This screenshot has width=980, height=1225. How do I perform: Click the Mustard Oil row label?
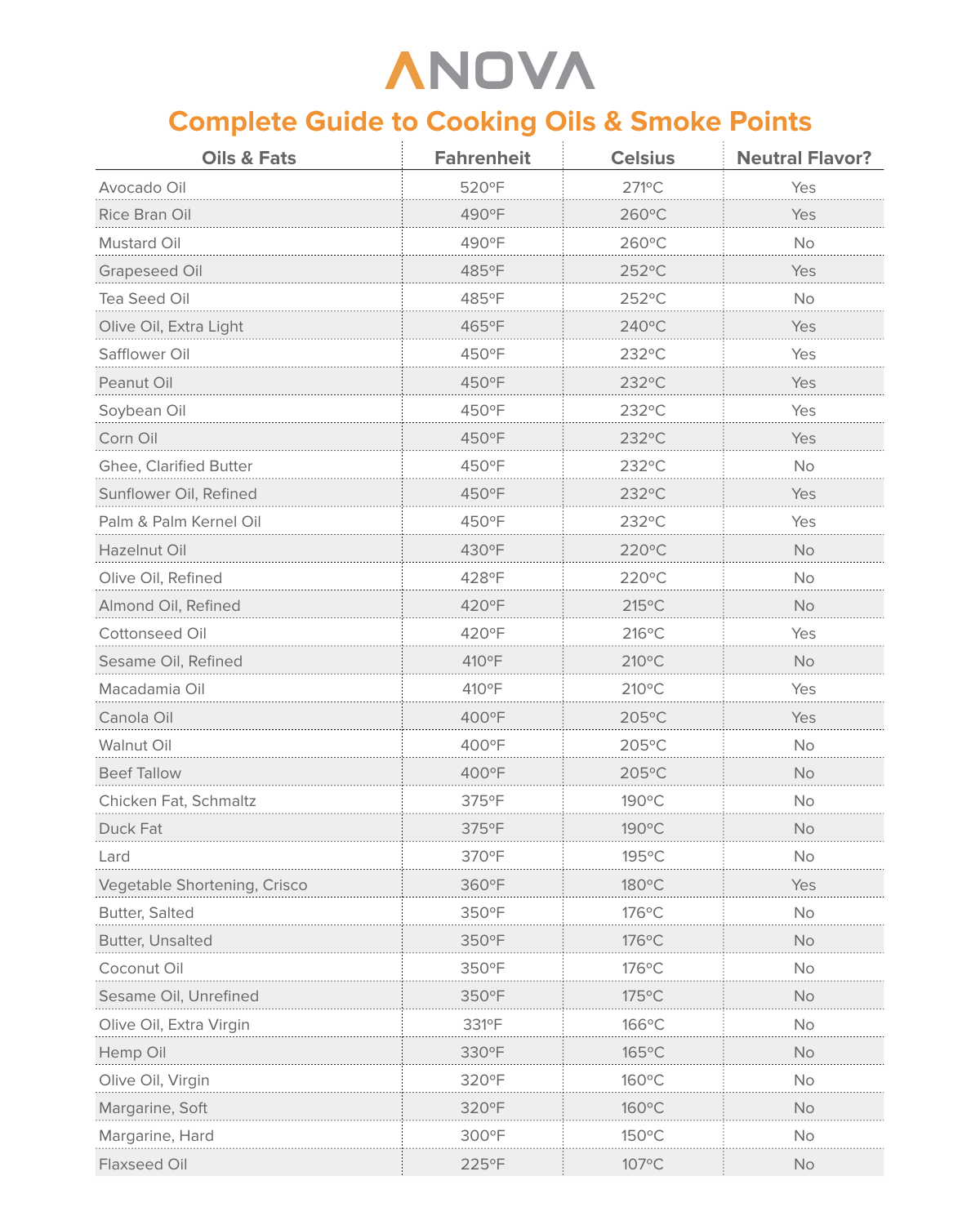pyautogui.click(x=140, y=243)
